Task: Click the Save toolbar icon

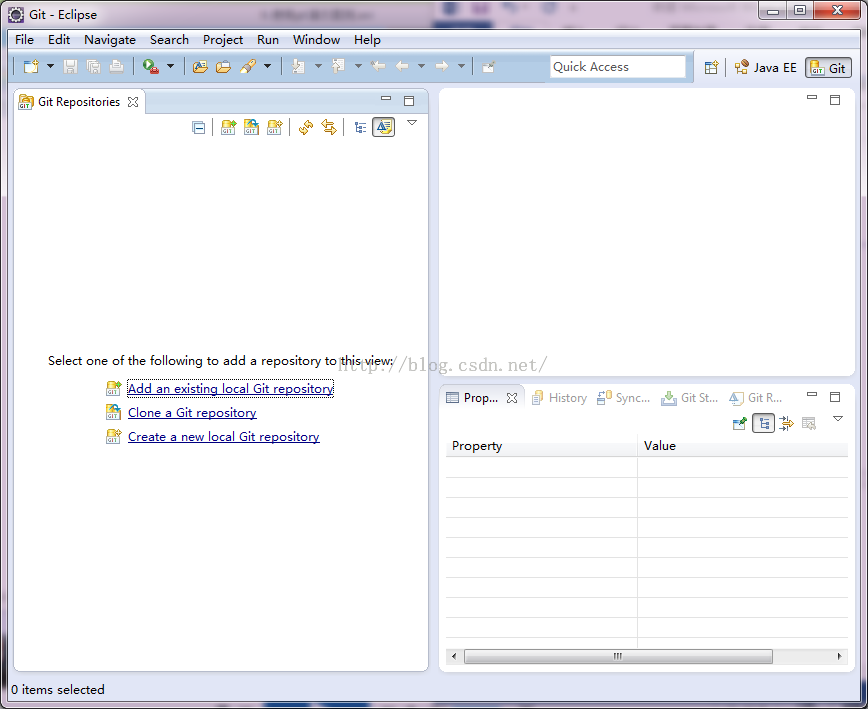Action: click(x=70, y=67)
